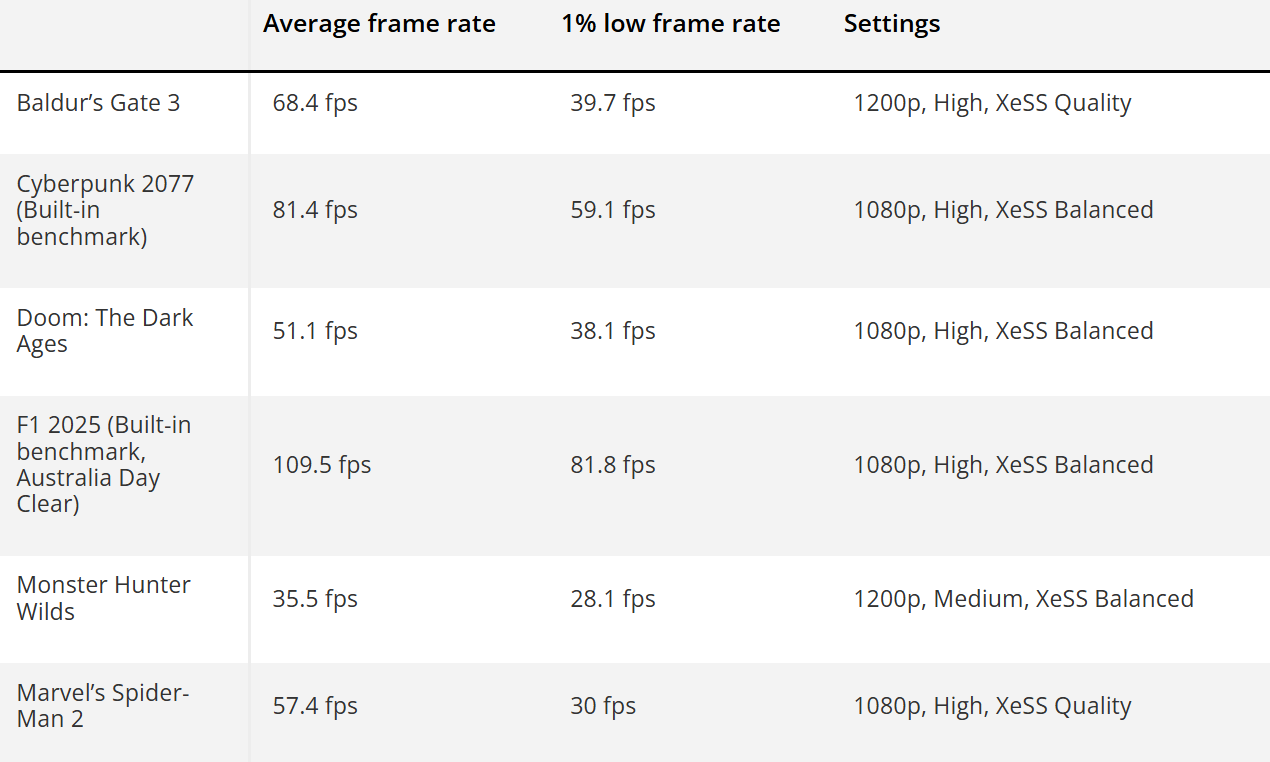Select the Baldur's Gate 3 row label
Screen dimensions: 1270x762
pos(99,103)
